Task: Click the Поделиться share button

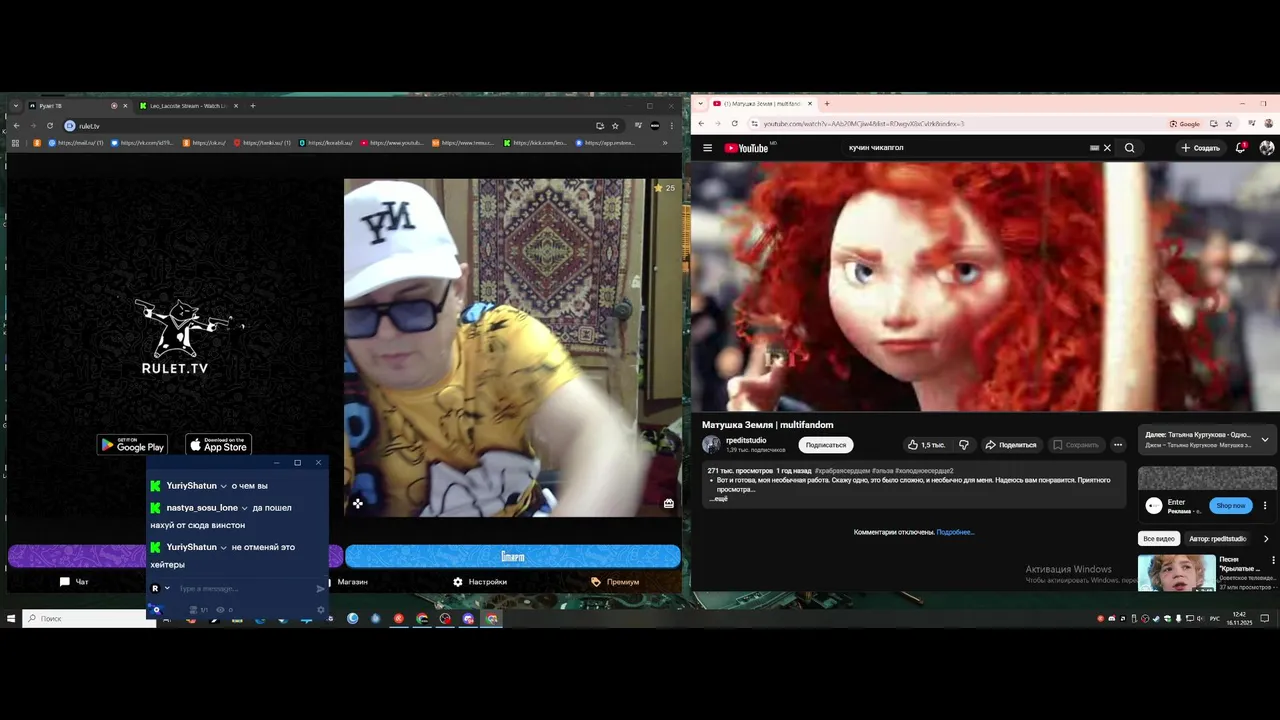Action: (x=1011, y=445)
